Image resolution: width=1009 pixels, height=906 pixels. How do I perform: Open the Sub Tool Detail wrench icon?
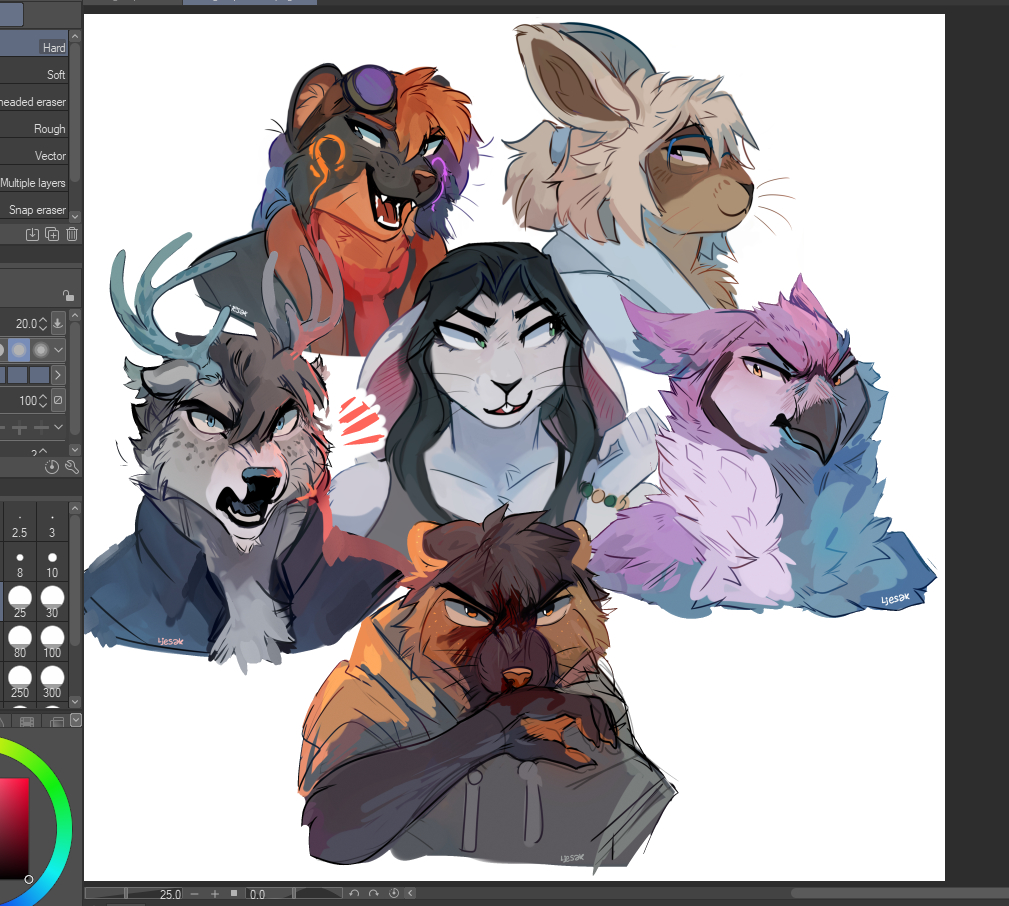pos(71,467)
